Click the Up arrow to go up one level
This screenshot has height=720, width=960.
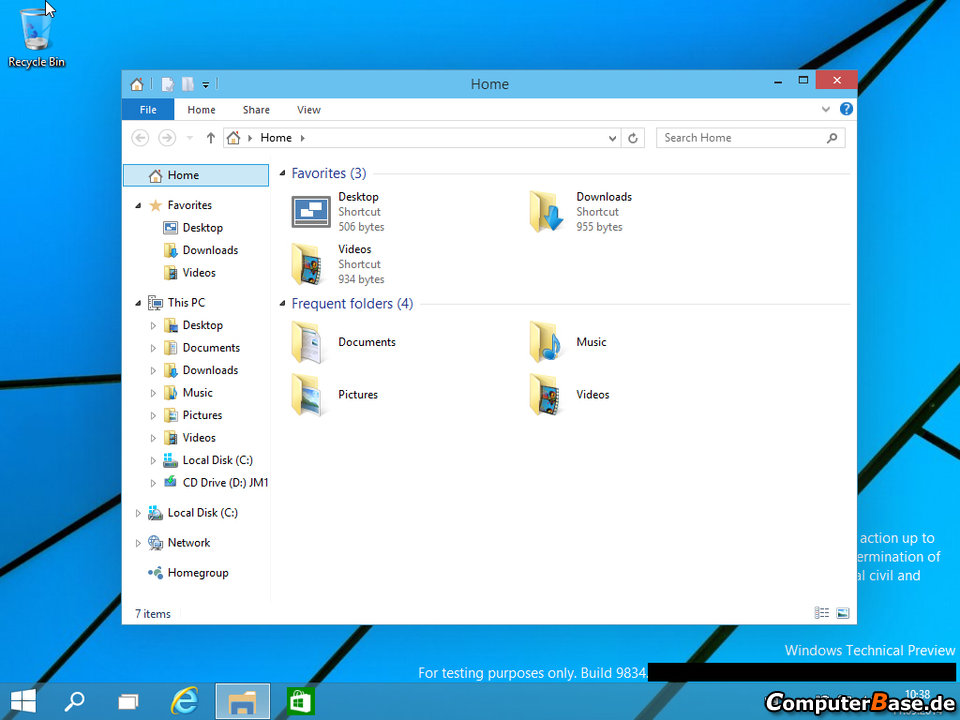pyautogui.click(x=210, y=137)
